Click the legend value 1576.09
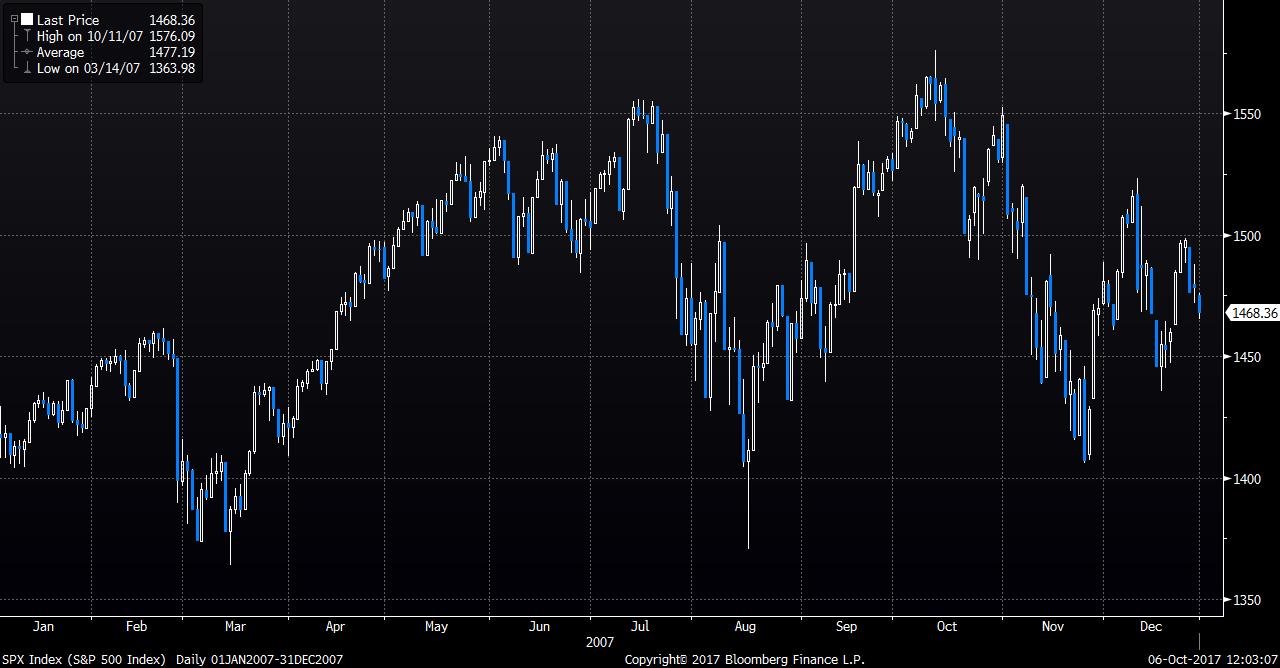Screen dimensions: 1280x668 172,36
